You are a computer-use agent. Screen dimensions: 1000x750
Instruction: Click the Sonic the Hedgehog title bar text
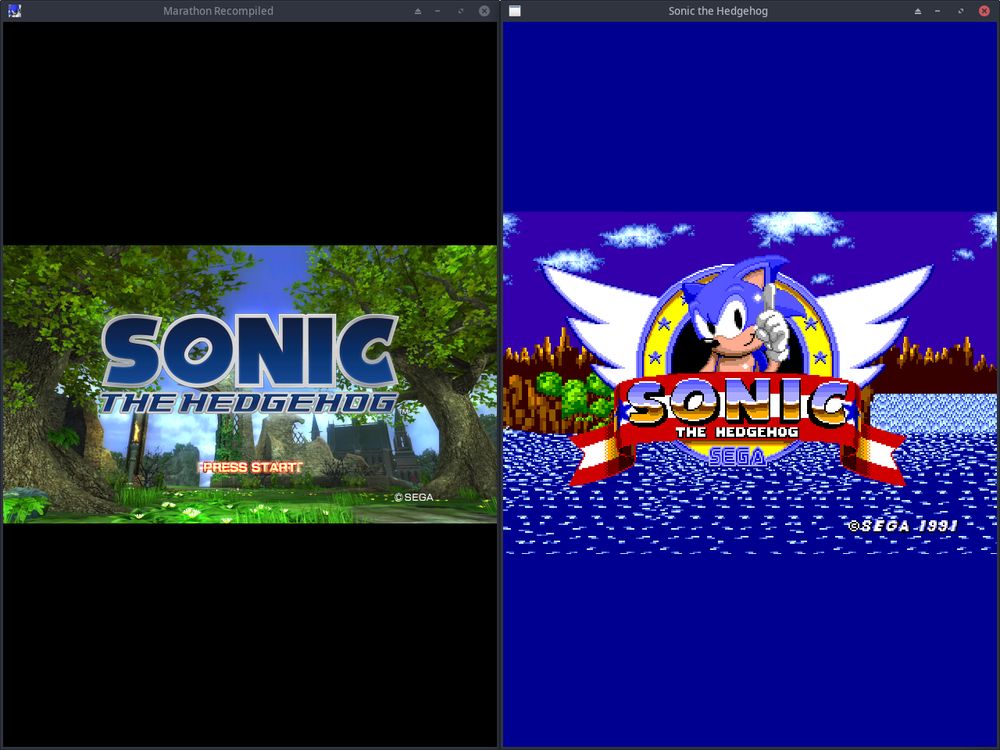pos(718,11)
